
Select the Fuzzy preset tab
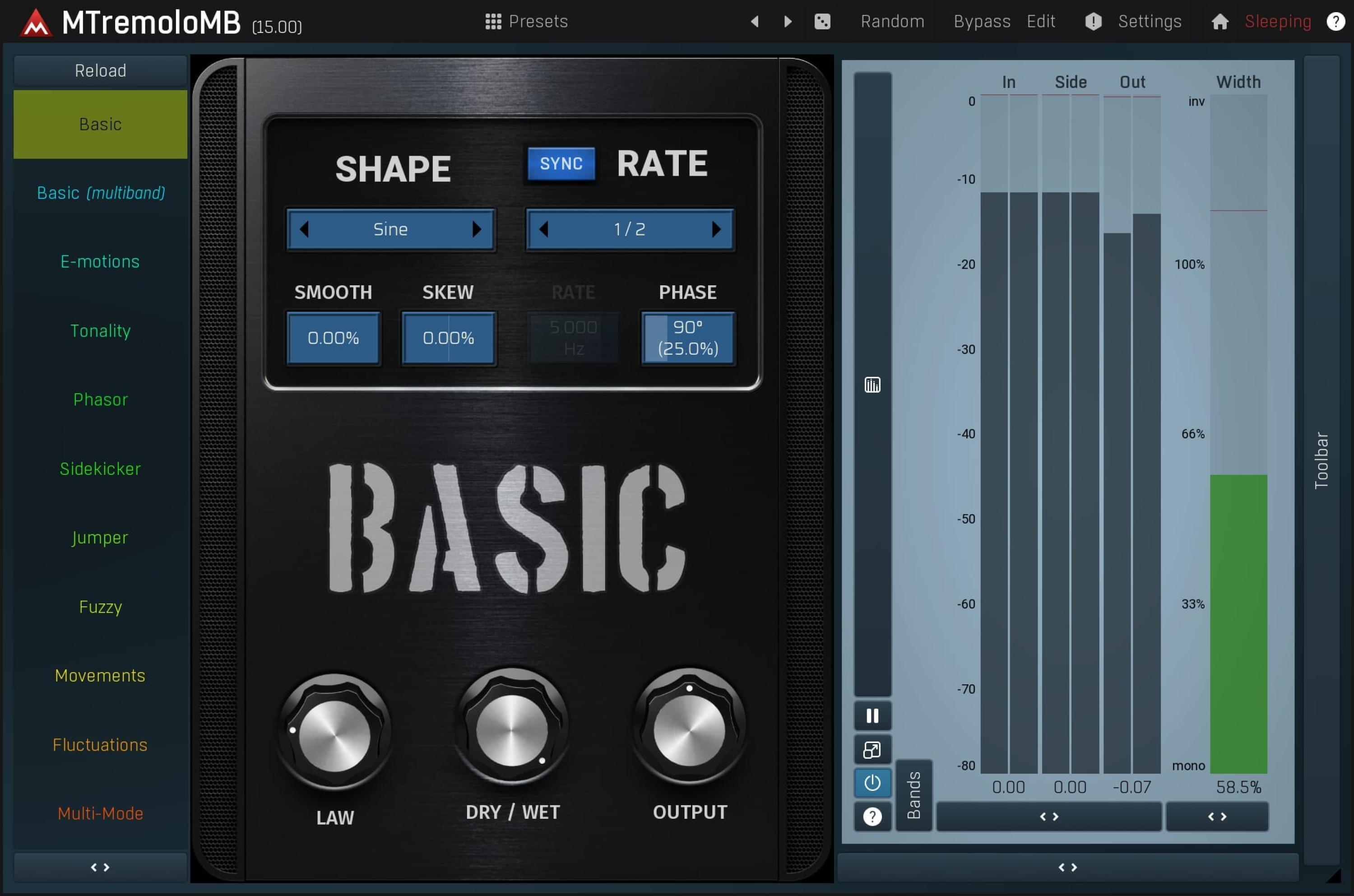101,607
